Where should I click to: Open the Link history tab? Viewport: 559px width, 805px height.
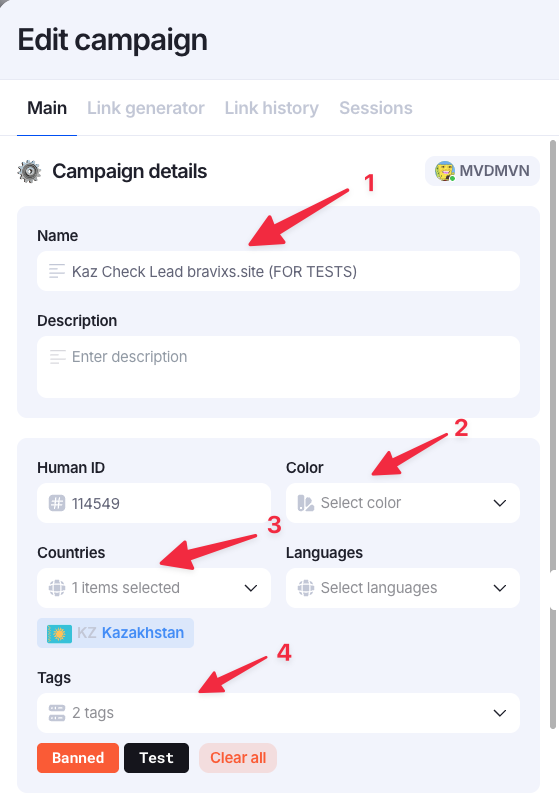[272, 108]
